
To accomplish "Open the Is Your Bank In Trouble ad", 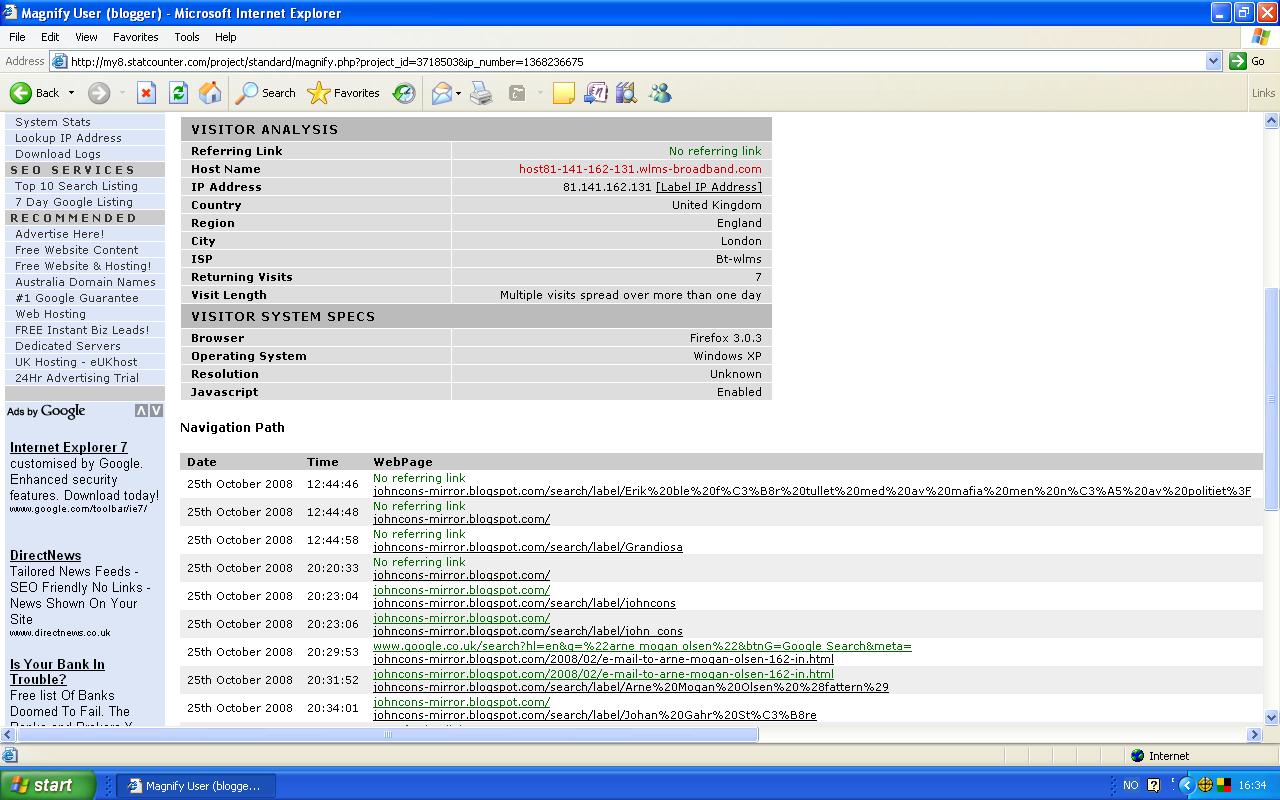I will tap(57, 672).
